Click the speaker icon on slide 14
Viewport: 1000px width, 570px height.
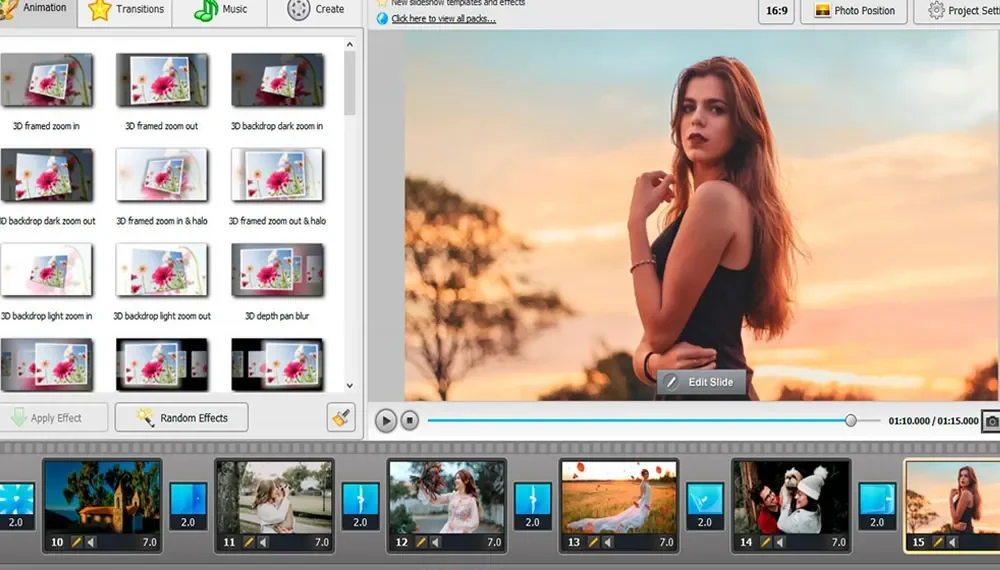pyautogui.click(x=780, y=543)
